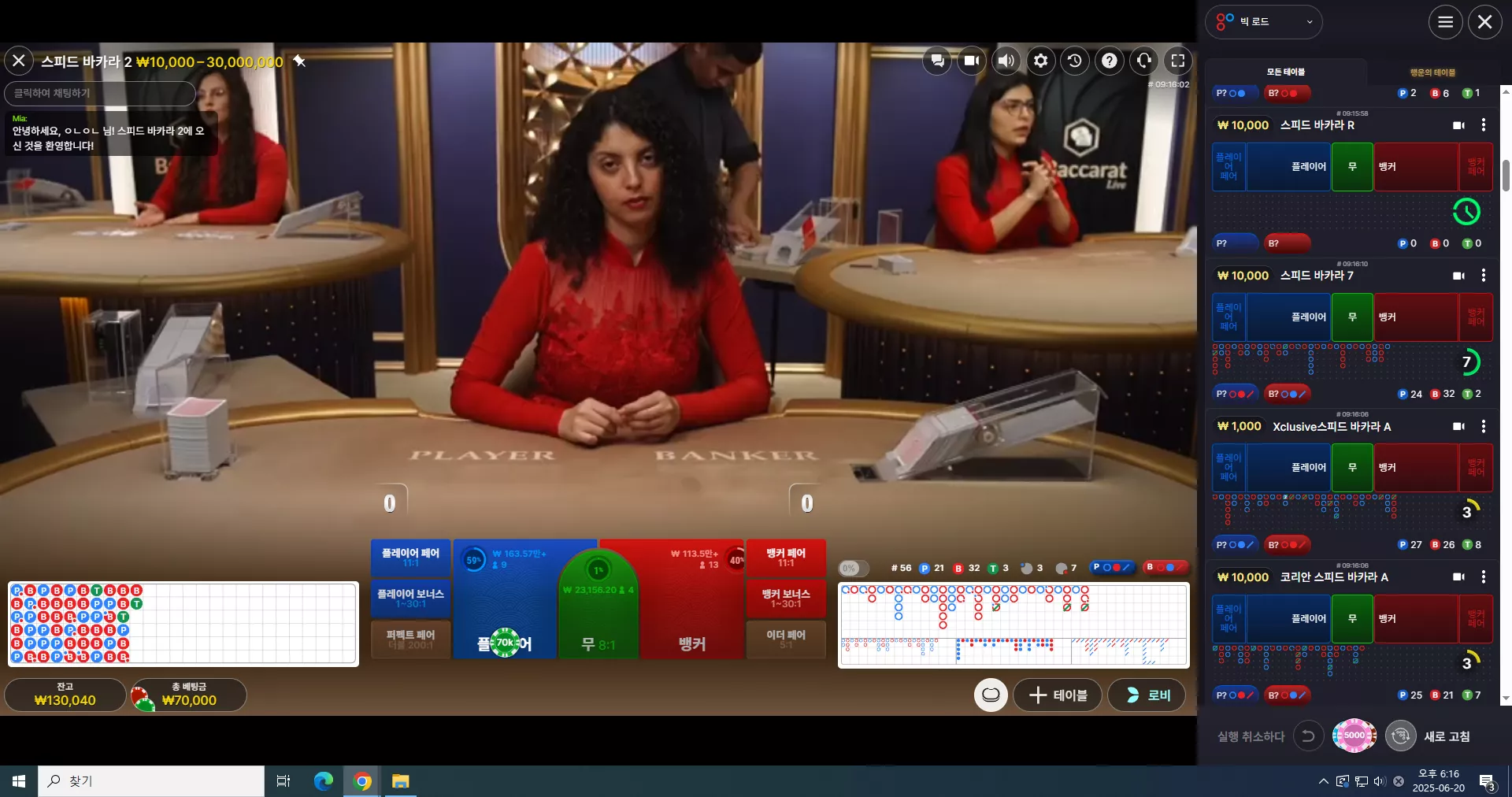The width and height of the screenshot is (1512, 797).
Task: Bet 무 tie on 스피드 바카라 R
Action: pos(1352,167)
